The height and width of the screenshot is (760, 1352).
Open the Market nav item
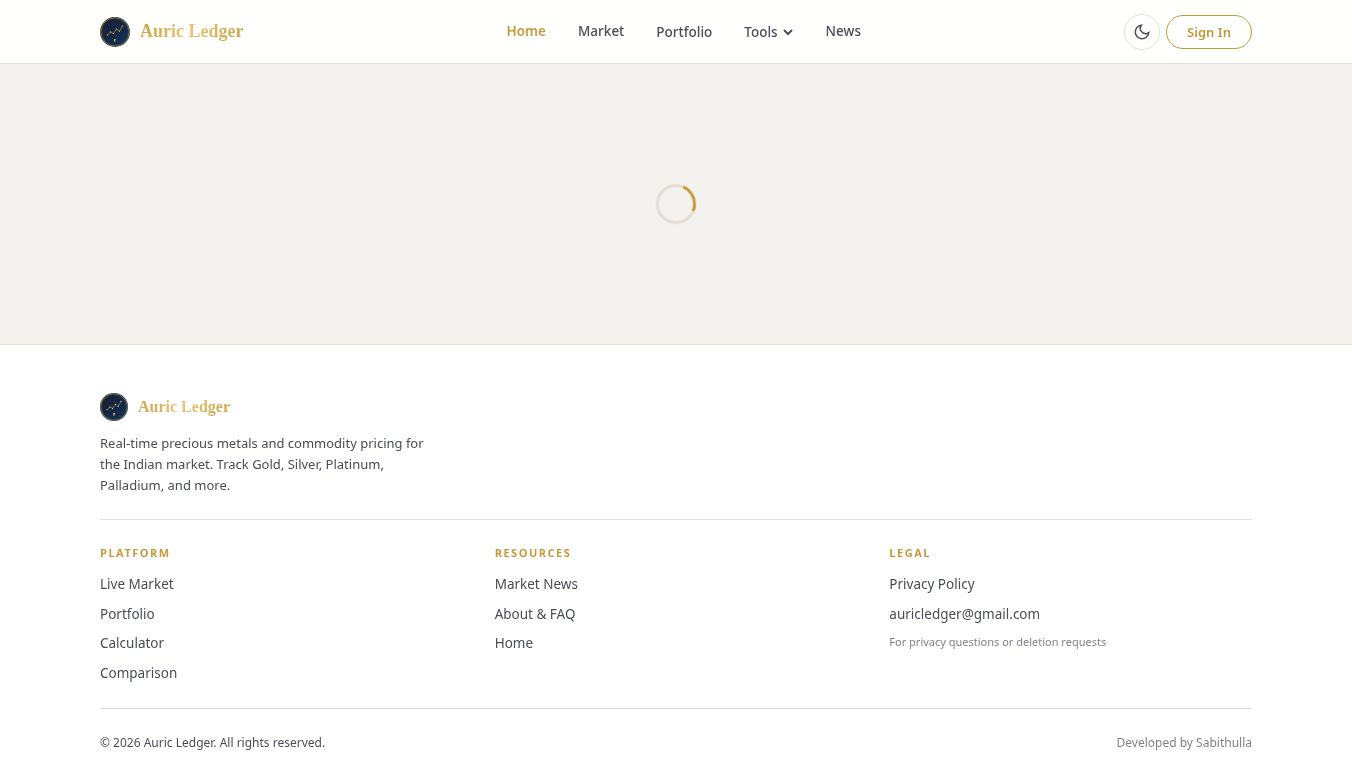[601, 31]
